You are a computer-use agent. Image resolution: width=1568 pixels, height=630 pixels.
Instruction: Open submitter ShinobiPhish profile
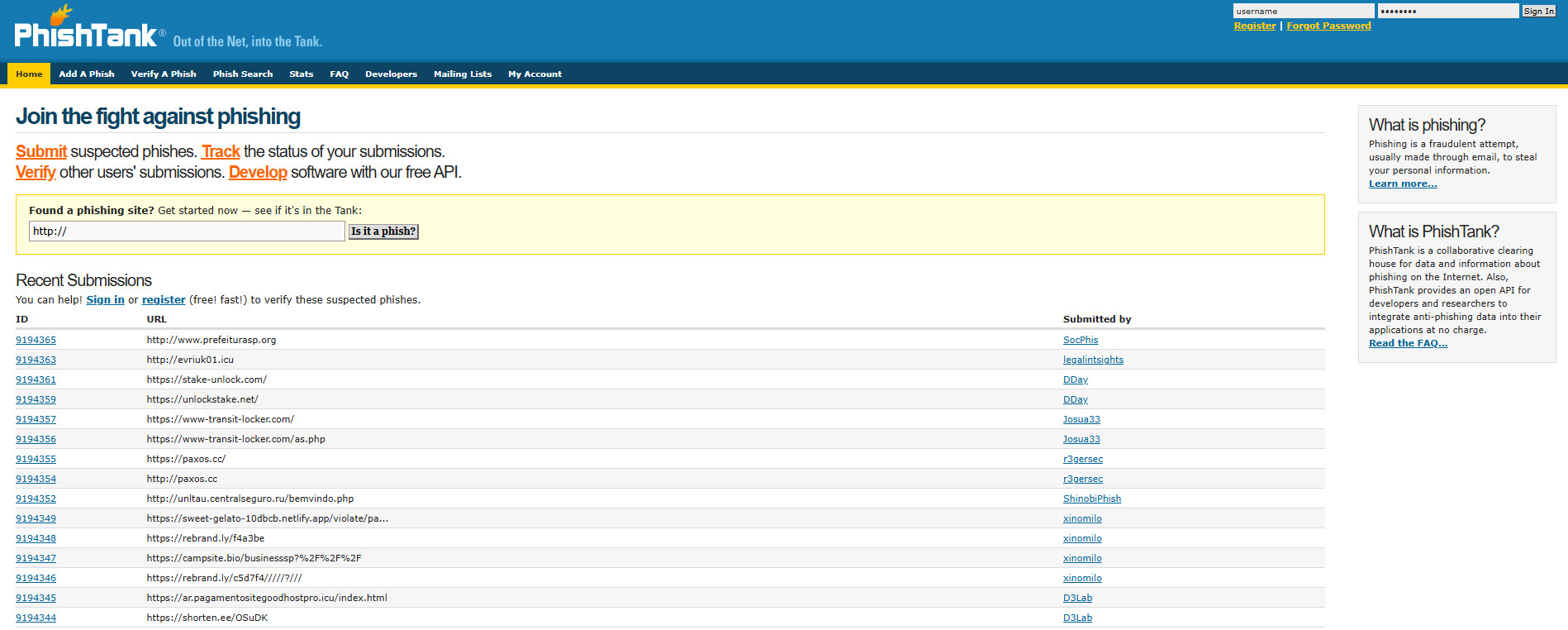pyautogui.click(x=1091, y=499)
